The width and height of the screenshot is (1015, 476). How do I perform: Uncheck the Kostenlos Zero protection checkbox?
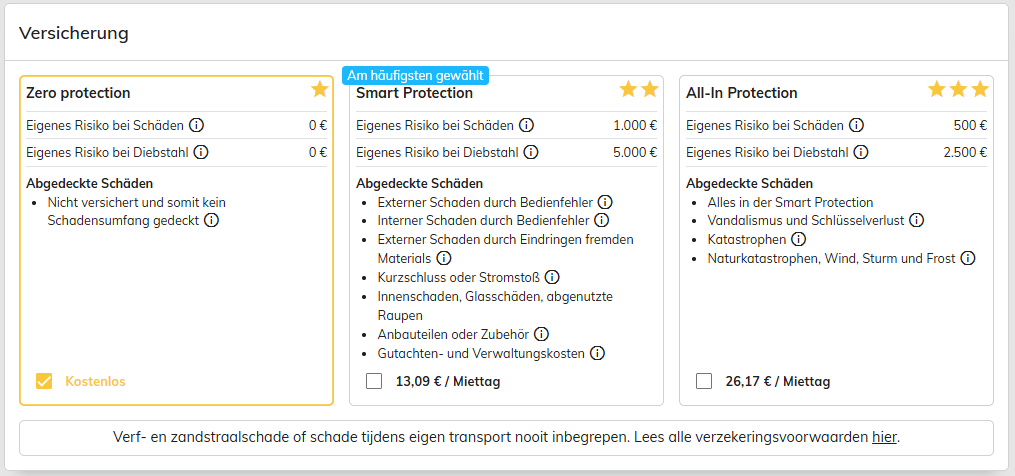tap(44, 381)
